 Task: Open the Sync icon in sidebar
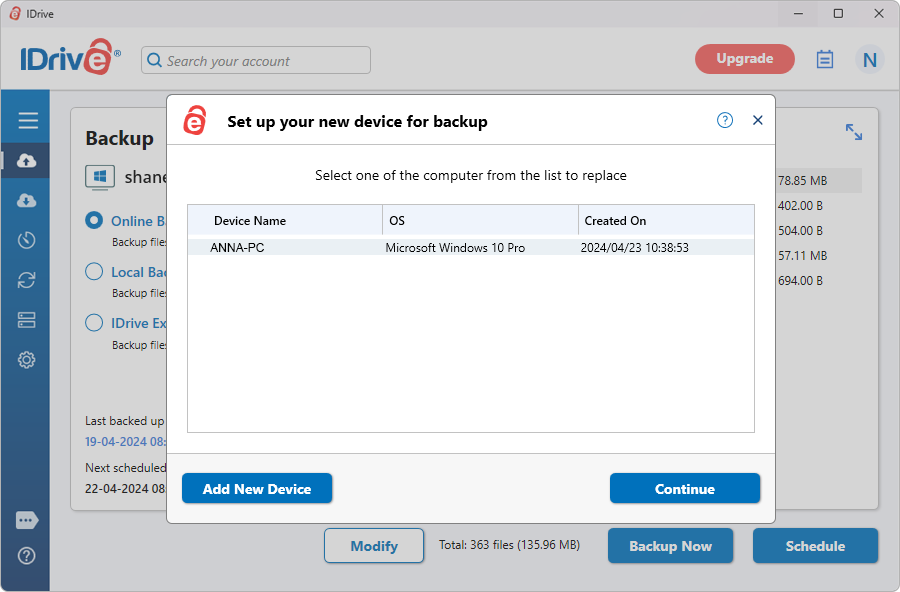point(27,280)
